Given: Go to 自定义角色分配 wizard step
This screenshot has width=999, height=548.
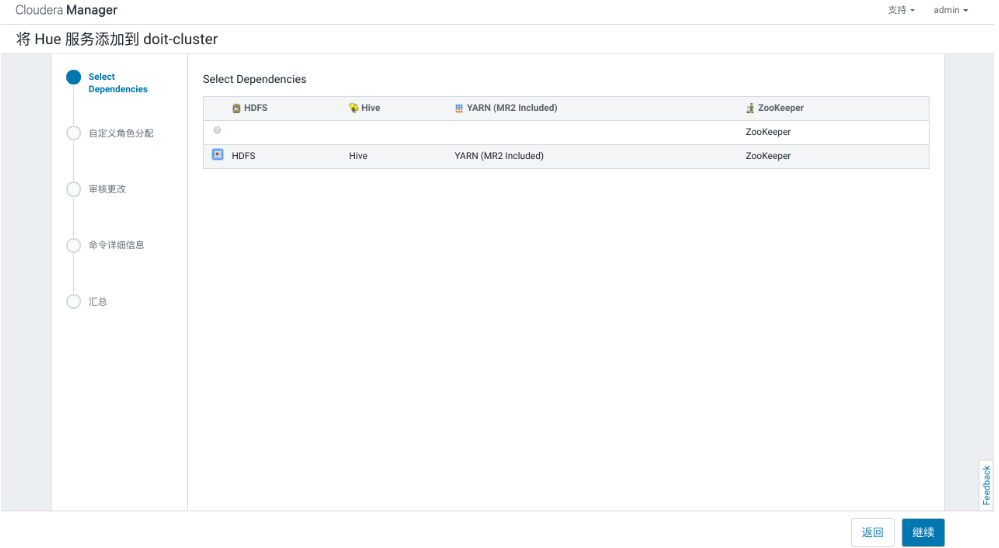Looking at the screenshot, I should coord(121,133).
